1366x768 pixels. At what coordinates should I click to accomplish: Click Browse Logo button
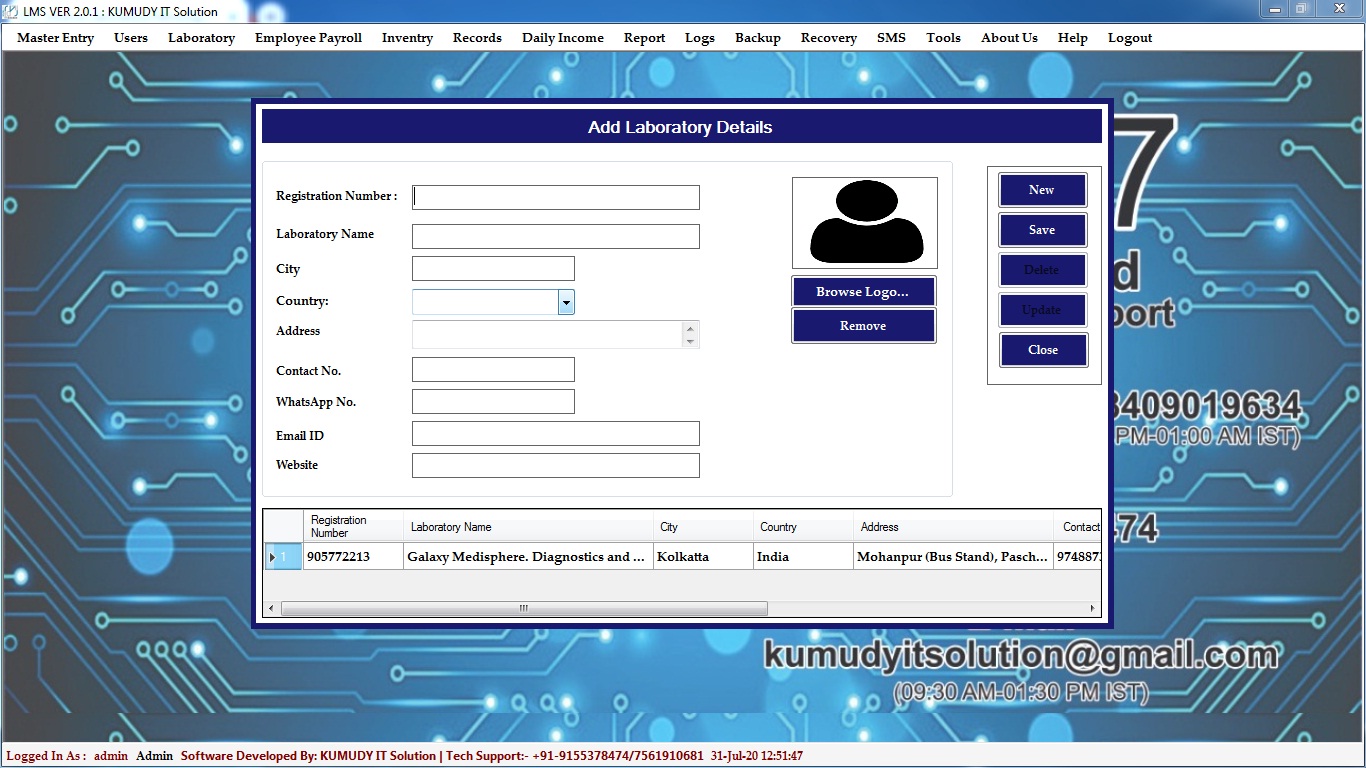tap(863, 292)
